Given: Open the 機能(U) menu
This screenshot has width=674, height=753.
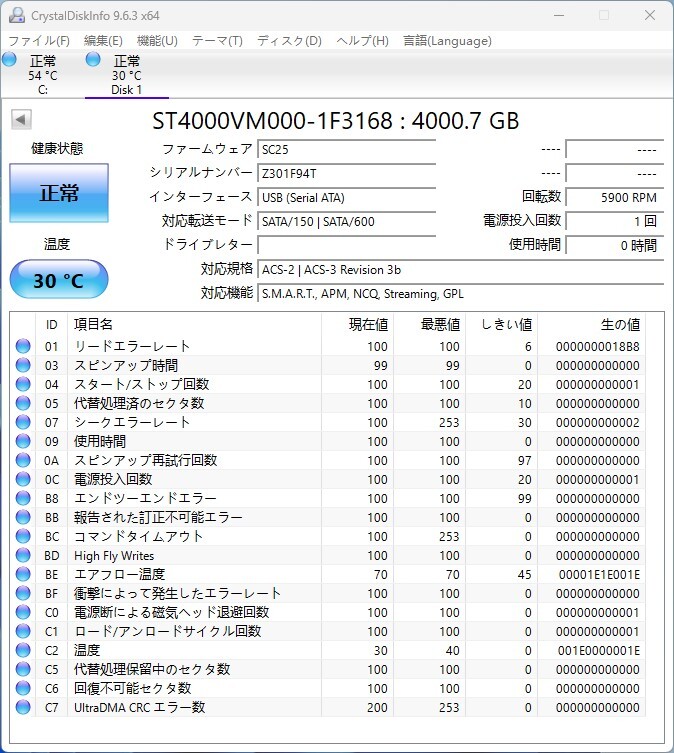Looking at the screenshot, I should tap(157, 41).
